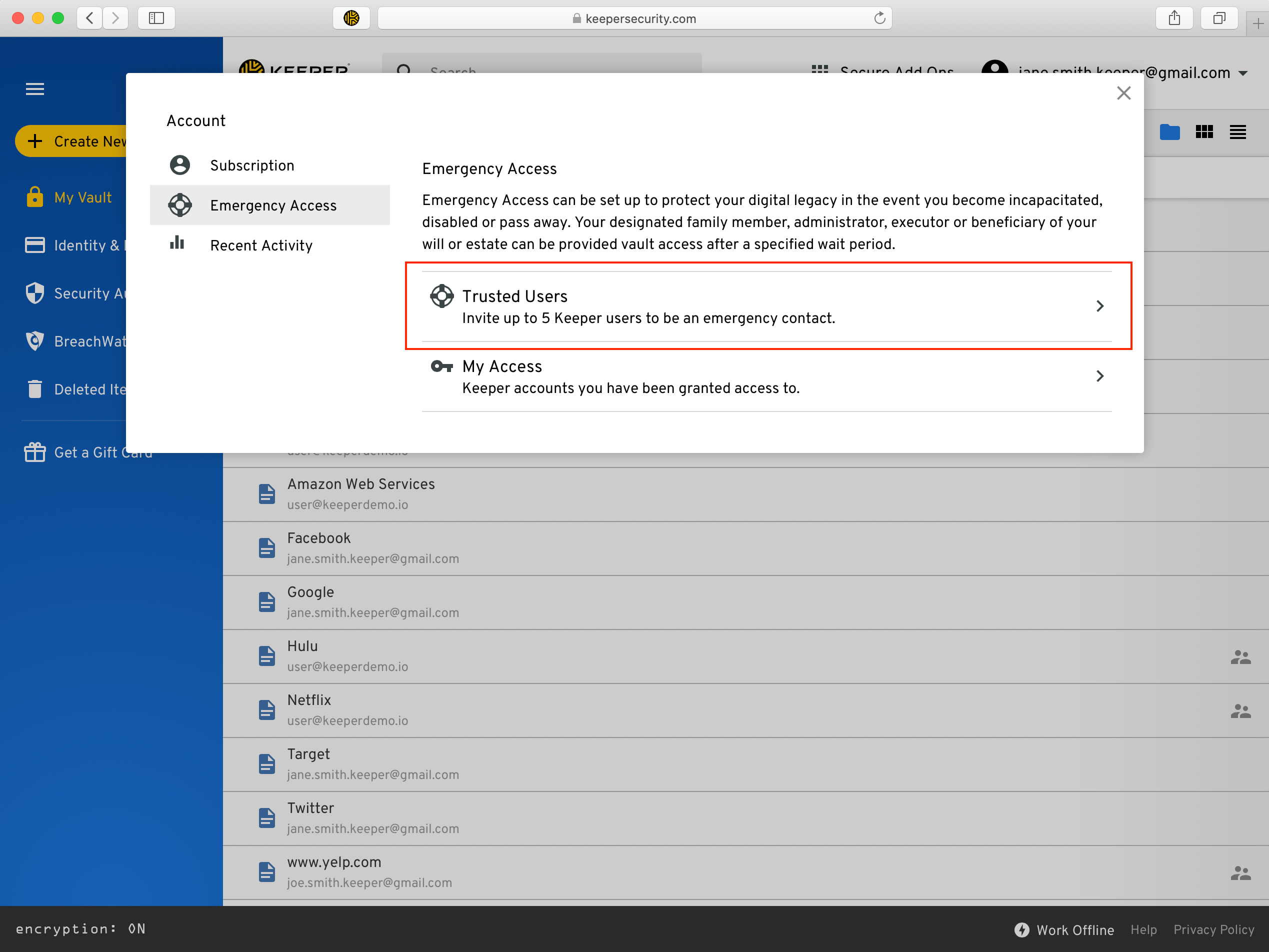Click the Create New button
Screen dimensions: 1269x952
coord(71,141)
